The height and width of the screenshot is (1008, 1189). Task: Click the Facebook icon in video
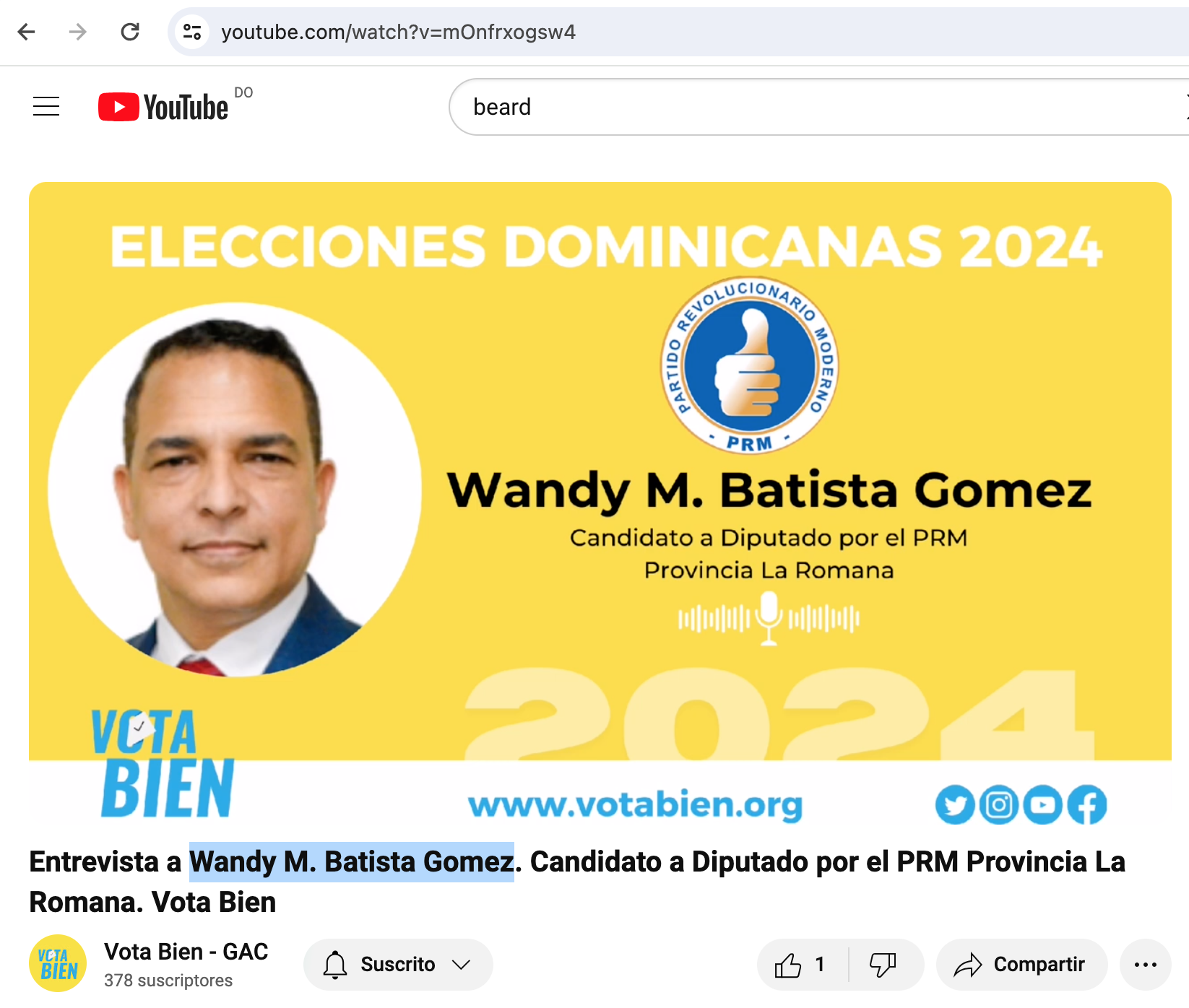click(1087, 804)
